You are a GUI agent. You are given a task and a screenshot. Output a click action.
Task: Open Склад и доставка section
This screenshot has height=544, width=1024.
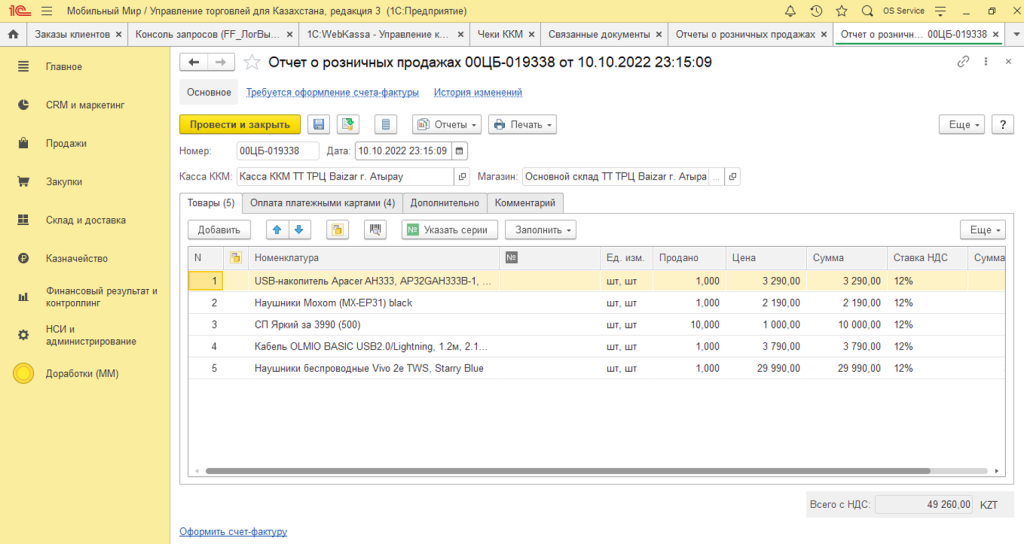pyautogui.click(x=86, y=221)
